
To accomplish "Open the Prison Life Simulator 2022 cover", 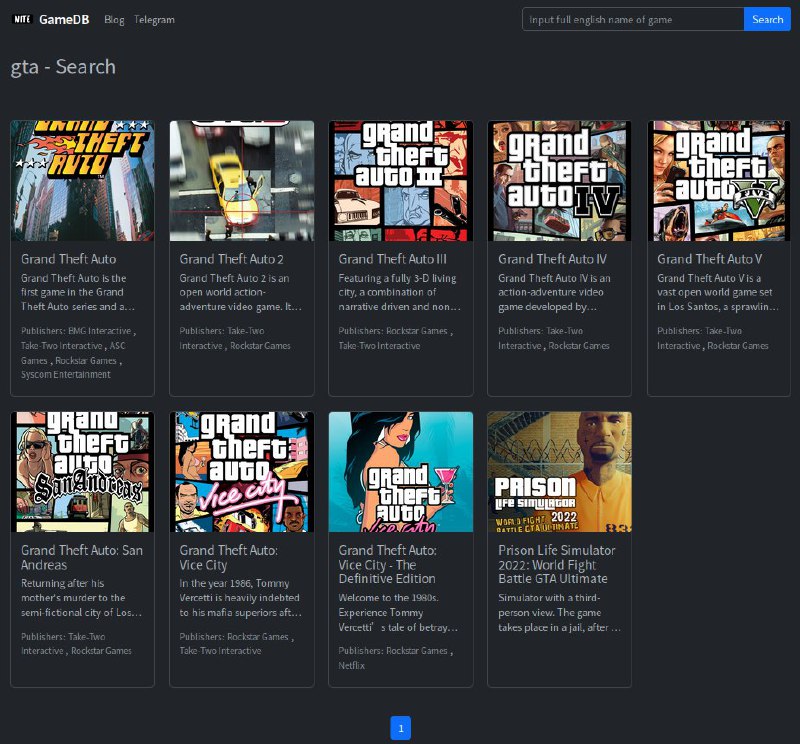I will click(x=560, y=472).
